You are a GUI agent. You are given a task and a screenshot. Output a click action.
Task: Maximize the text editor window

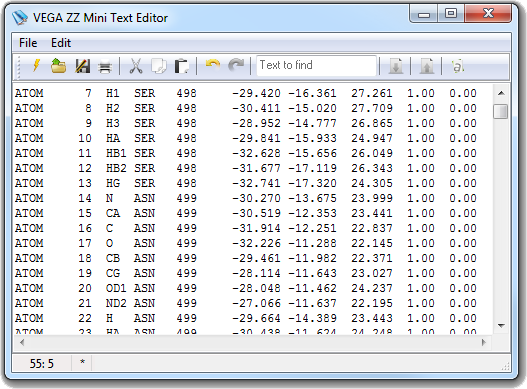tap(451, 14)
